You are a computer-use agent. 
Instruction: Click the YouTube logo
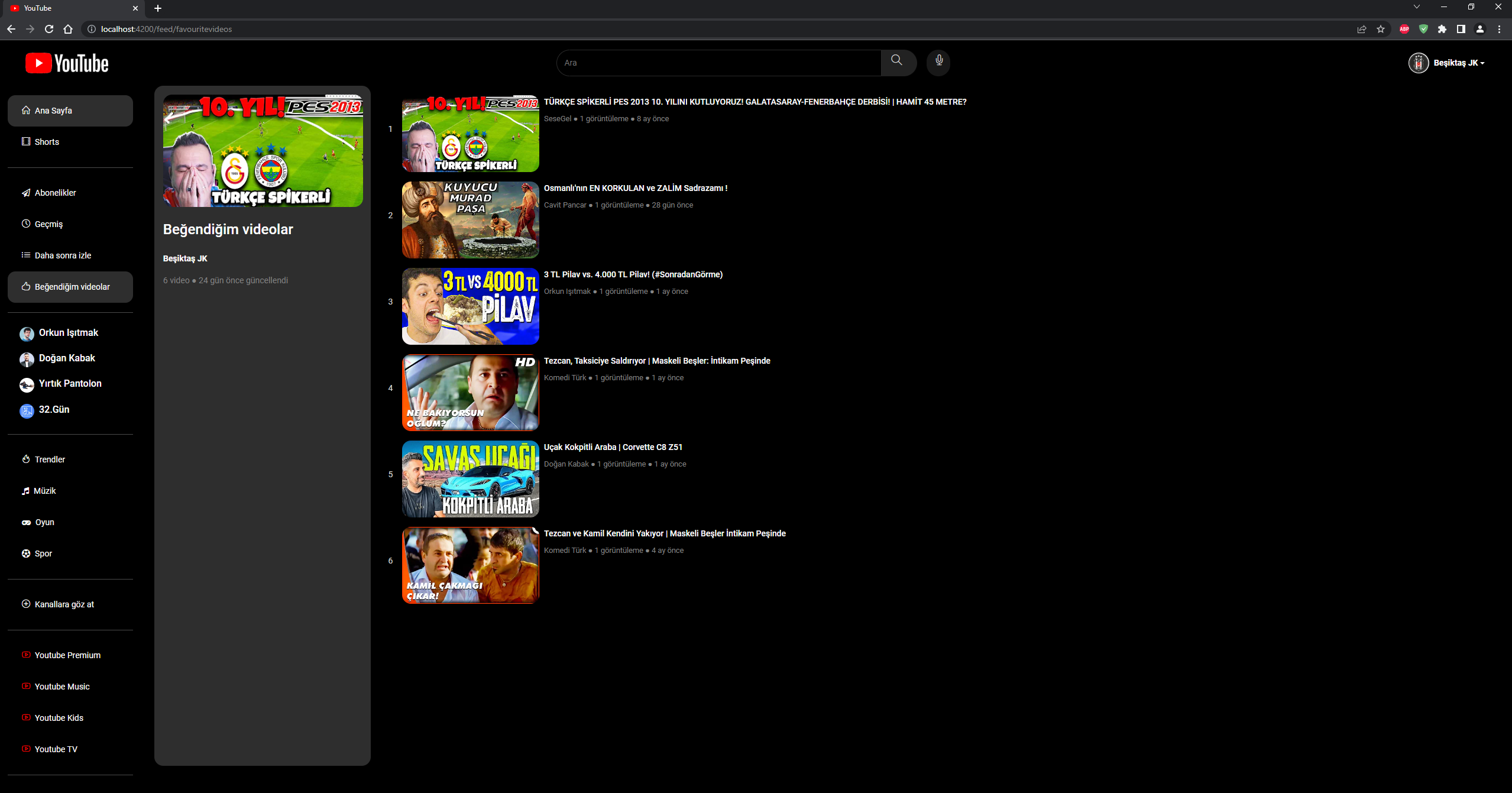coord(66,63)
